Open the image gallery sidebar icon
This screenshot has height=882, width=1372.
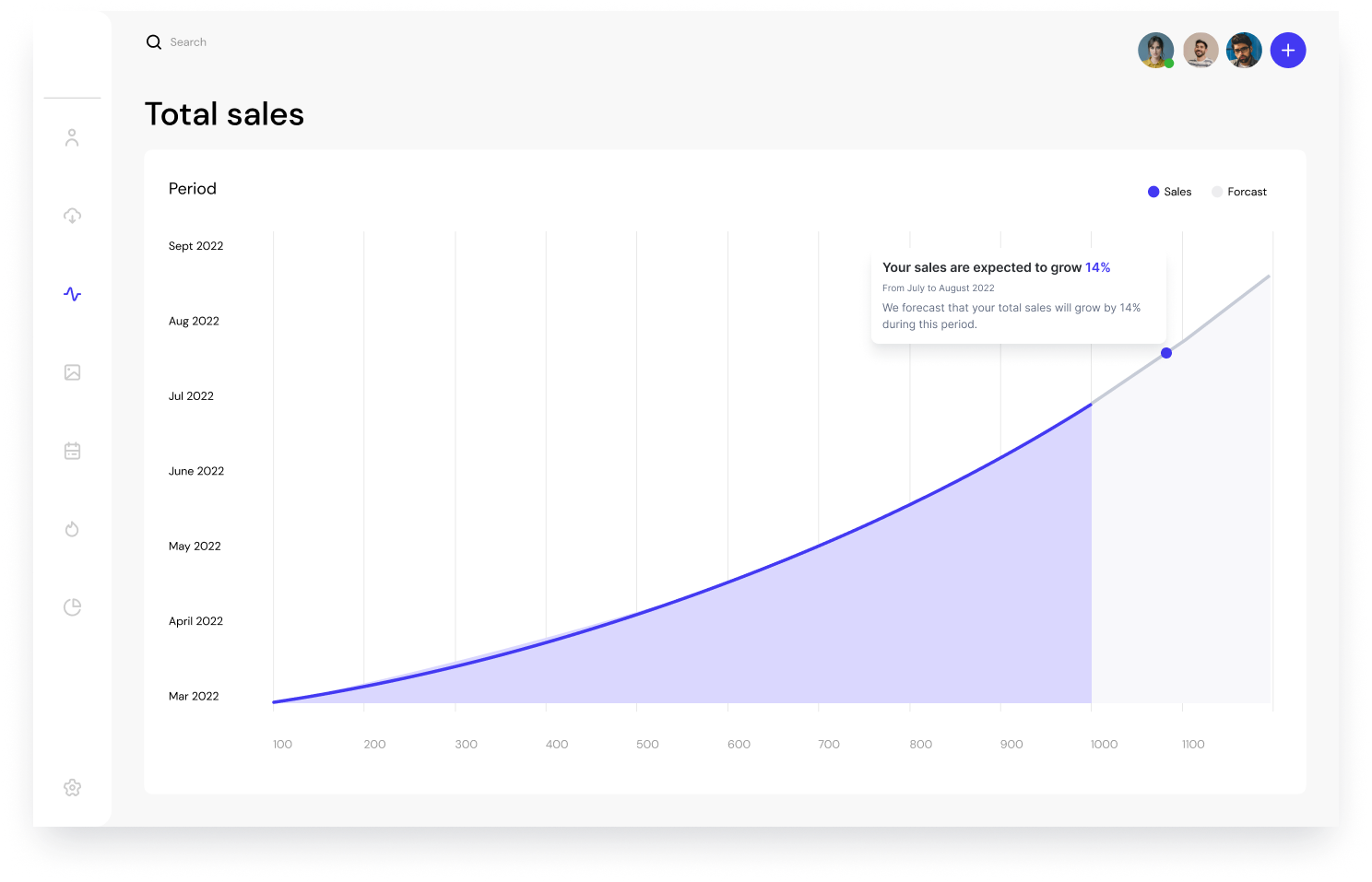[72, 372]
